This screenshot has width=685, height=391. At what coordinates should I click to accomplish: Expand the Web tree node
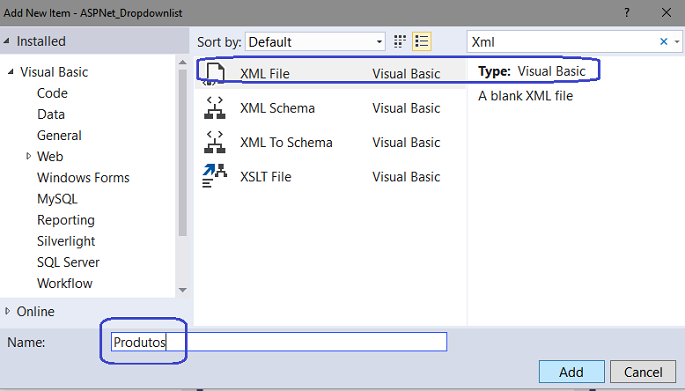(28, 156)
